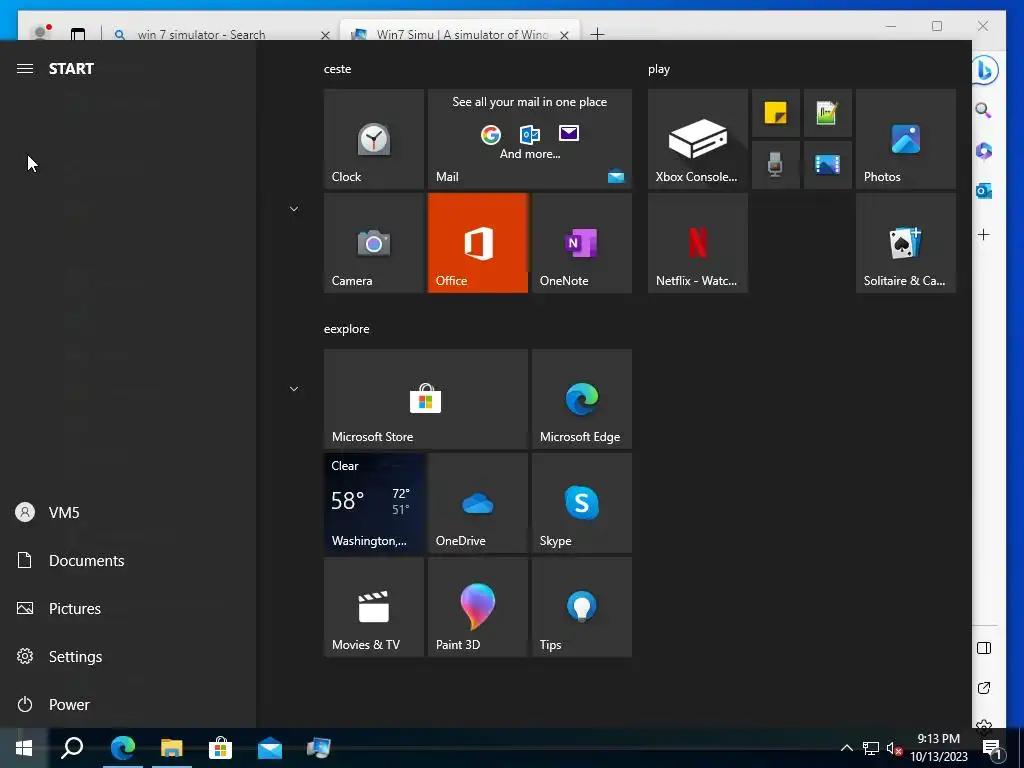The height and width of the screenshot is (768, 1024).
Task: Collapse the eexplore group chevron
Action: tap(294, 389)
